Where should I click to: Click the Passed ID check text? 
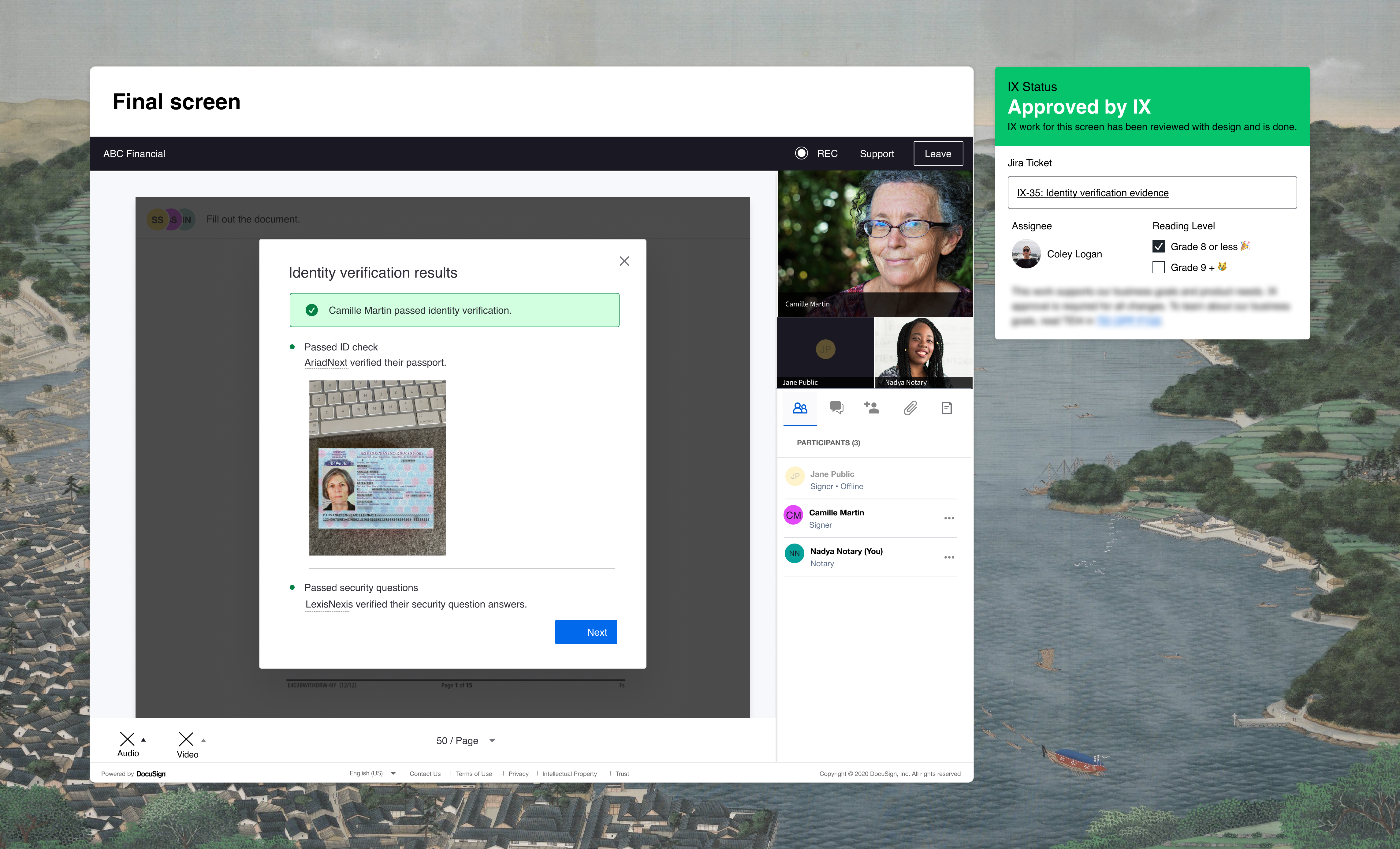click(x=341, y=347)
